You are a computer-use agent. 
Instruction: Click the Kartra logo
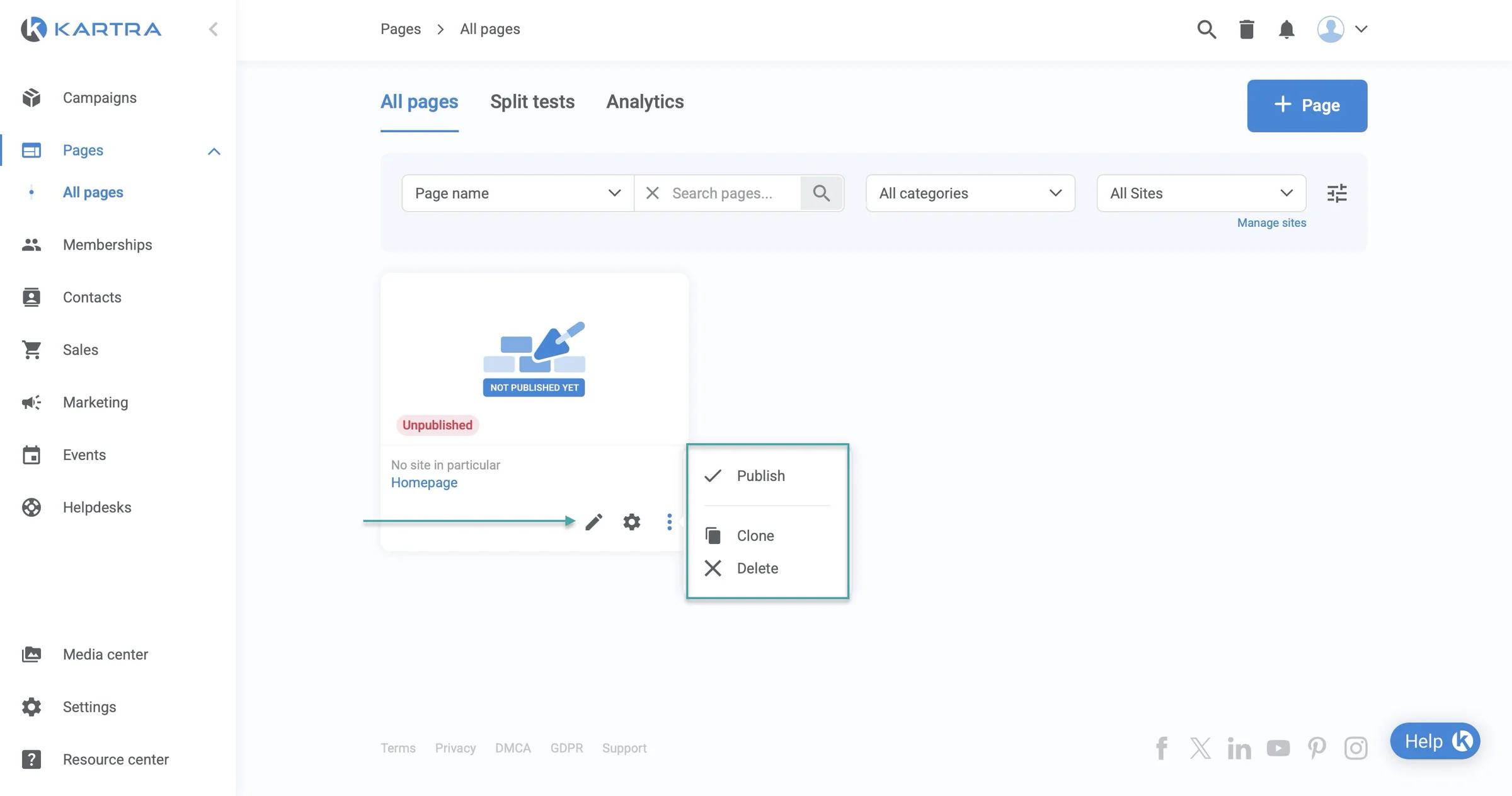91,29
